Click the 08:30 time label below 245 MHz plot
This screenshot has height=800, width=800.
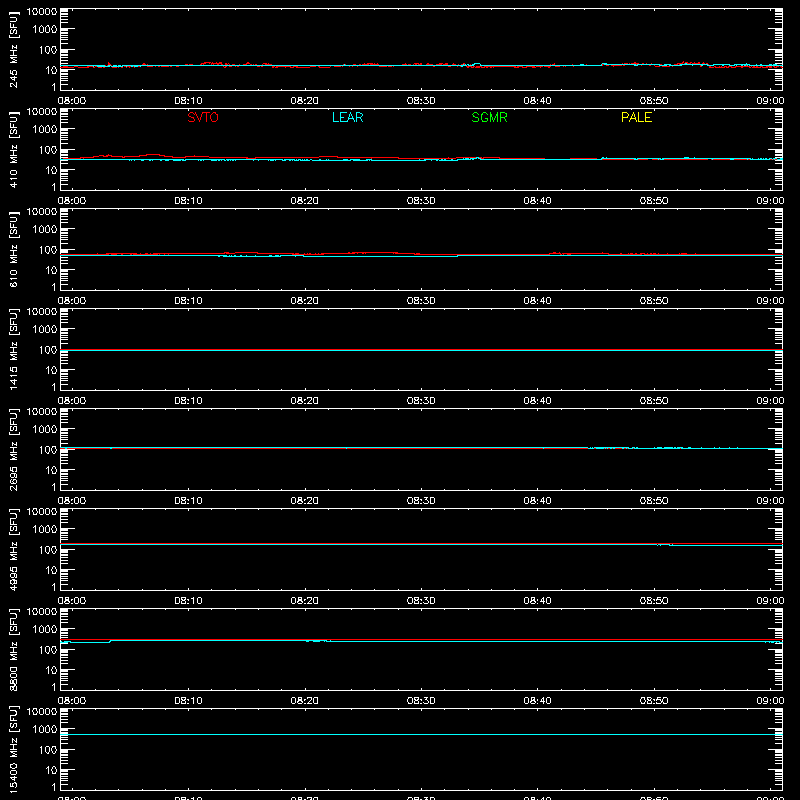pos(421,101)
